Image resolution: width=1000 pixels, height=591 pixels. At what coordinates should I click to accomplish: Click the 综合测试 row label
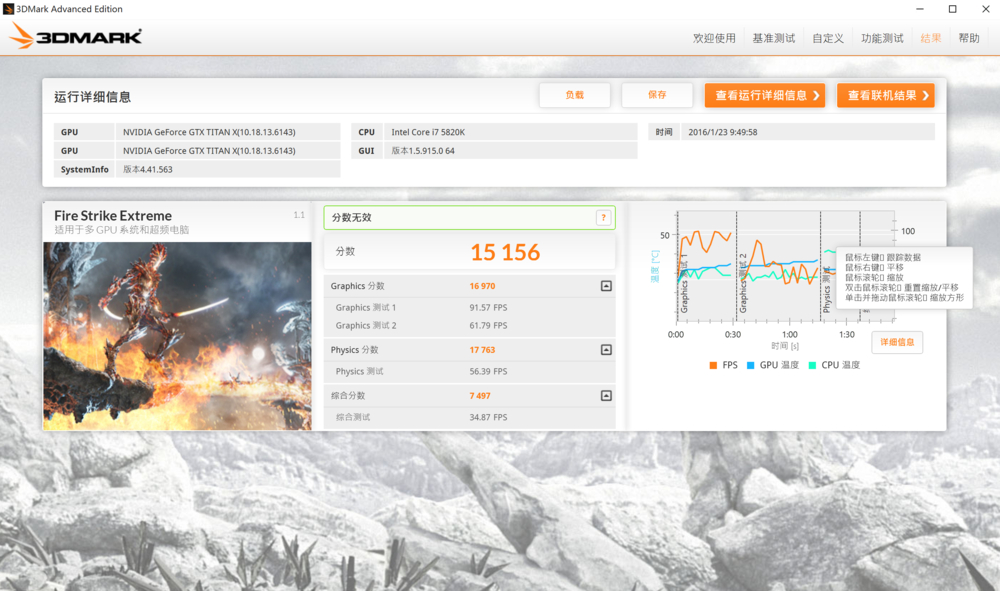(353, 417)
